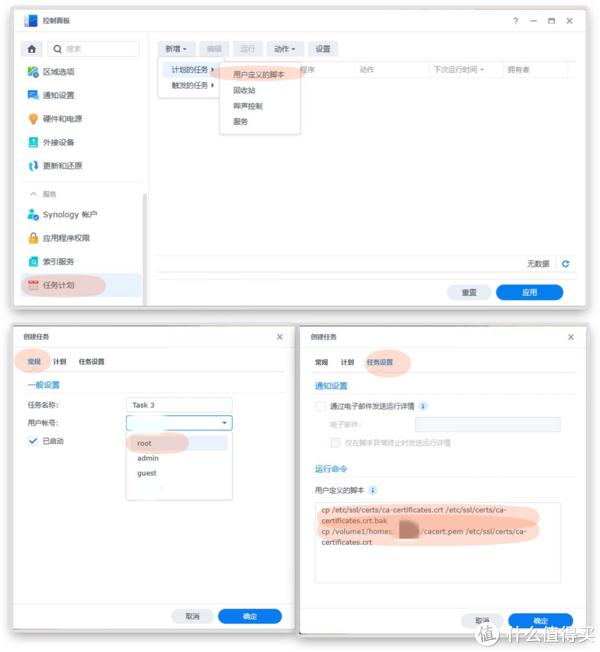Image resolution: width=600 pixels, height=652 pixels.
Task: Expand the 新增 dropdown button
Action: (x=176, y=49)
